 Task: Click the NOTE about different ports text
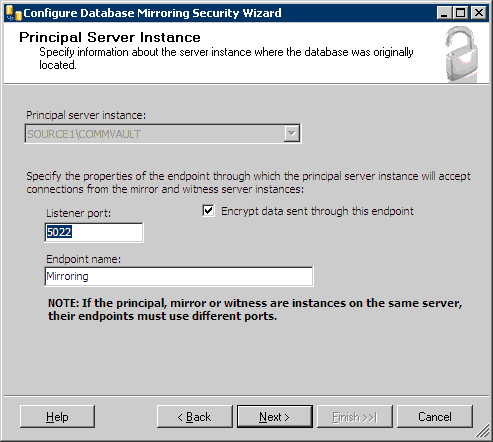[x=255, y=310]
